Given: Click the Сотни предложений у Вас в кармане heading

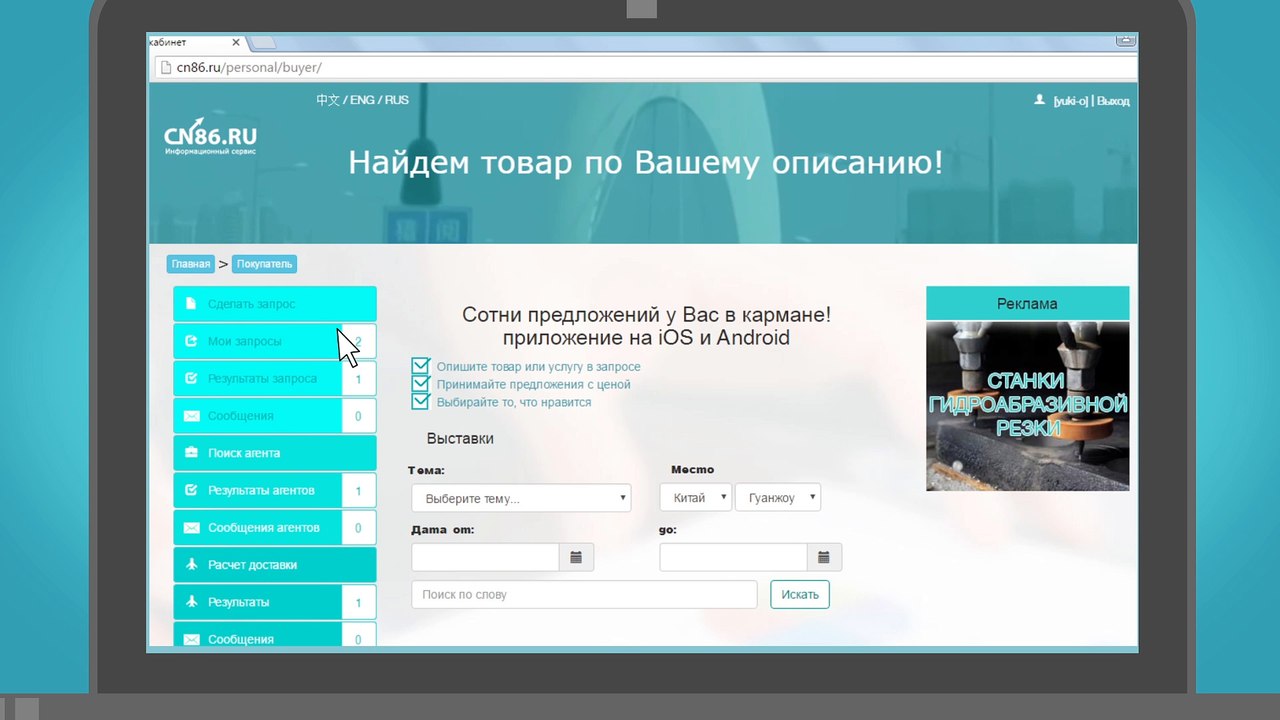Looking at the screenshot, I should [x=646, y=315].
